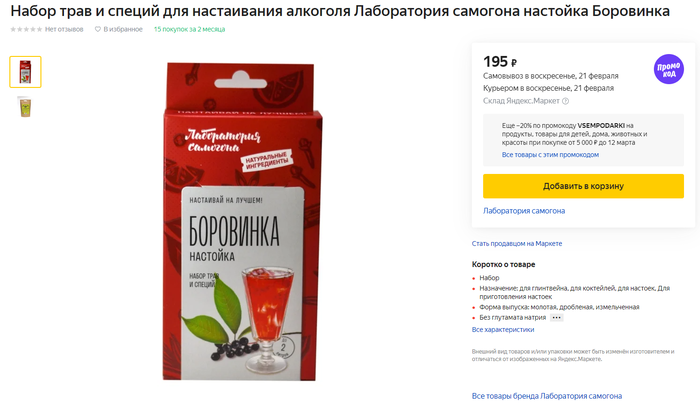Click the Склад Яндекс.Маркет text
Image resolution: width=700 pixels, height=417 pixels.
tap(521, 101)
